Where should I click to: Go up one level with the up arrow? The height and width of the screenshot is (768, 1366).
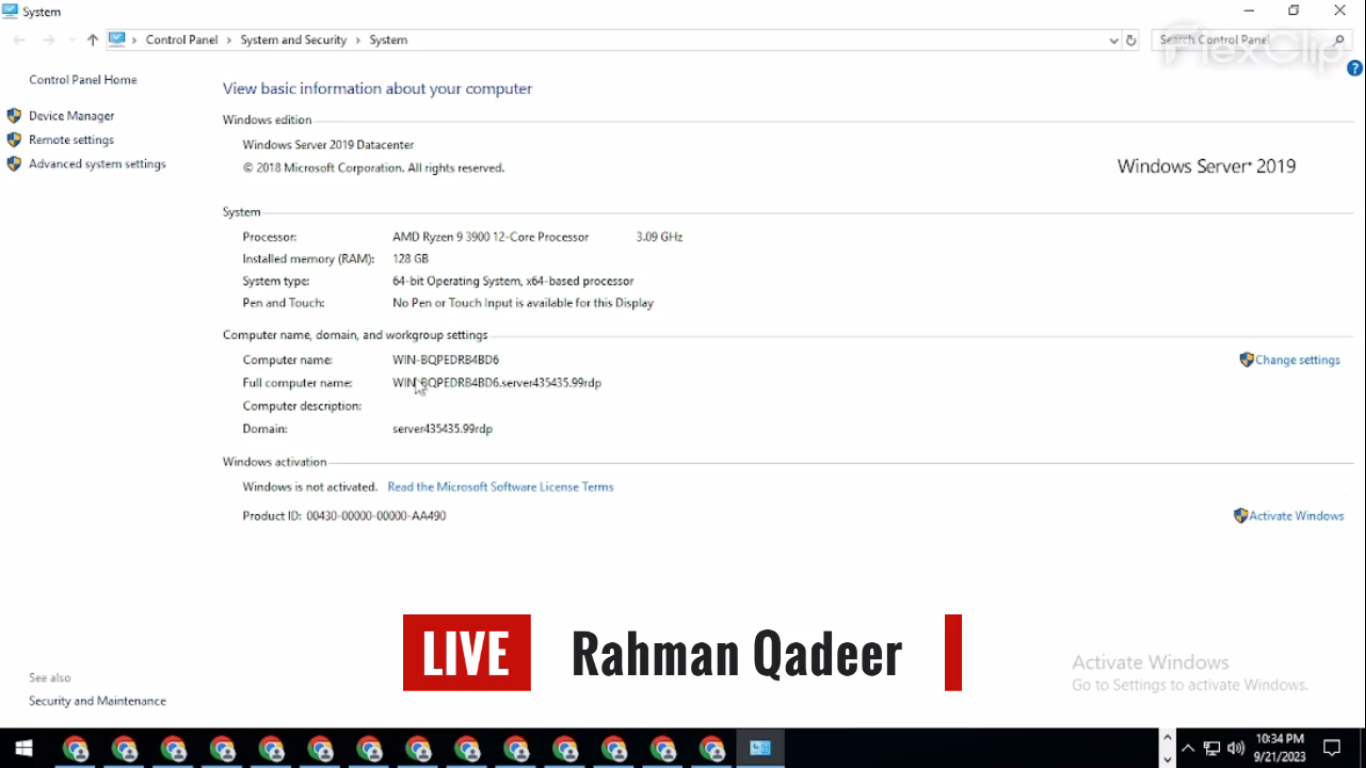coord(93,40)
